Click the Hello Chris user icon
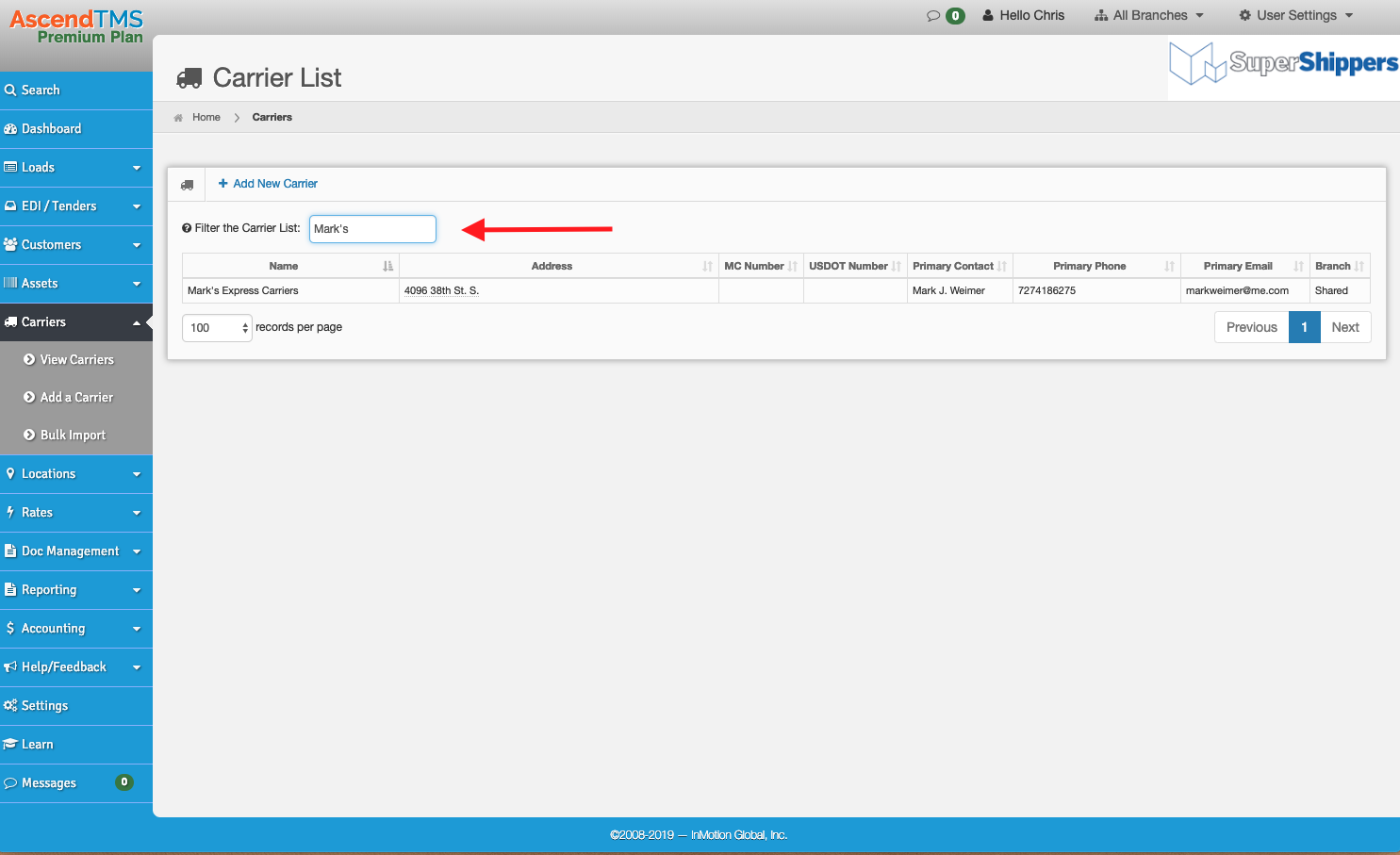Screen dimensions: 1400x855 tap(988, 15)
